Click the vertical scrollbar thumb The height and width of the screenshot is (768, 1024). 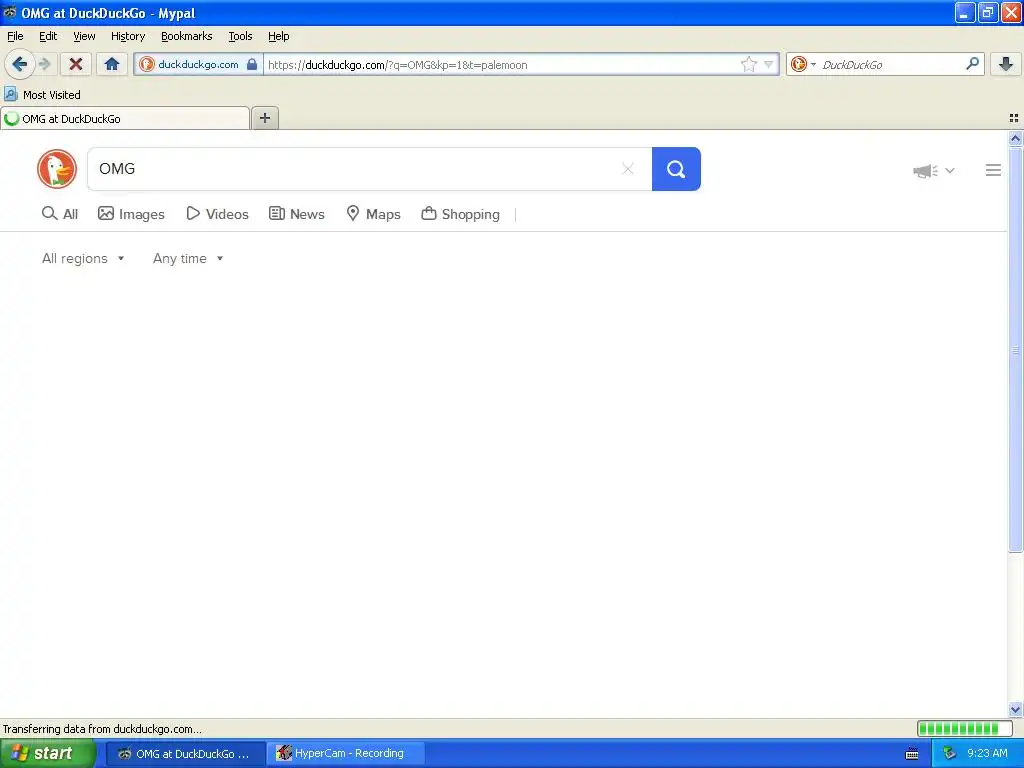1015,350
